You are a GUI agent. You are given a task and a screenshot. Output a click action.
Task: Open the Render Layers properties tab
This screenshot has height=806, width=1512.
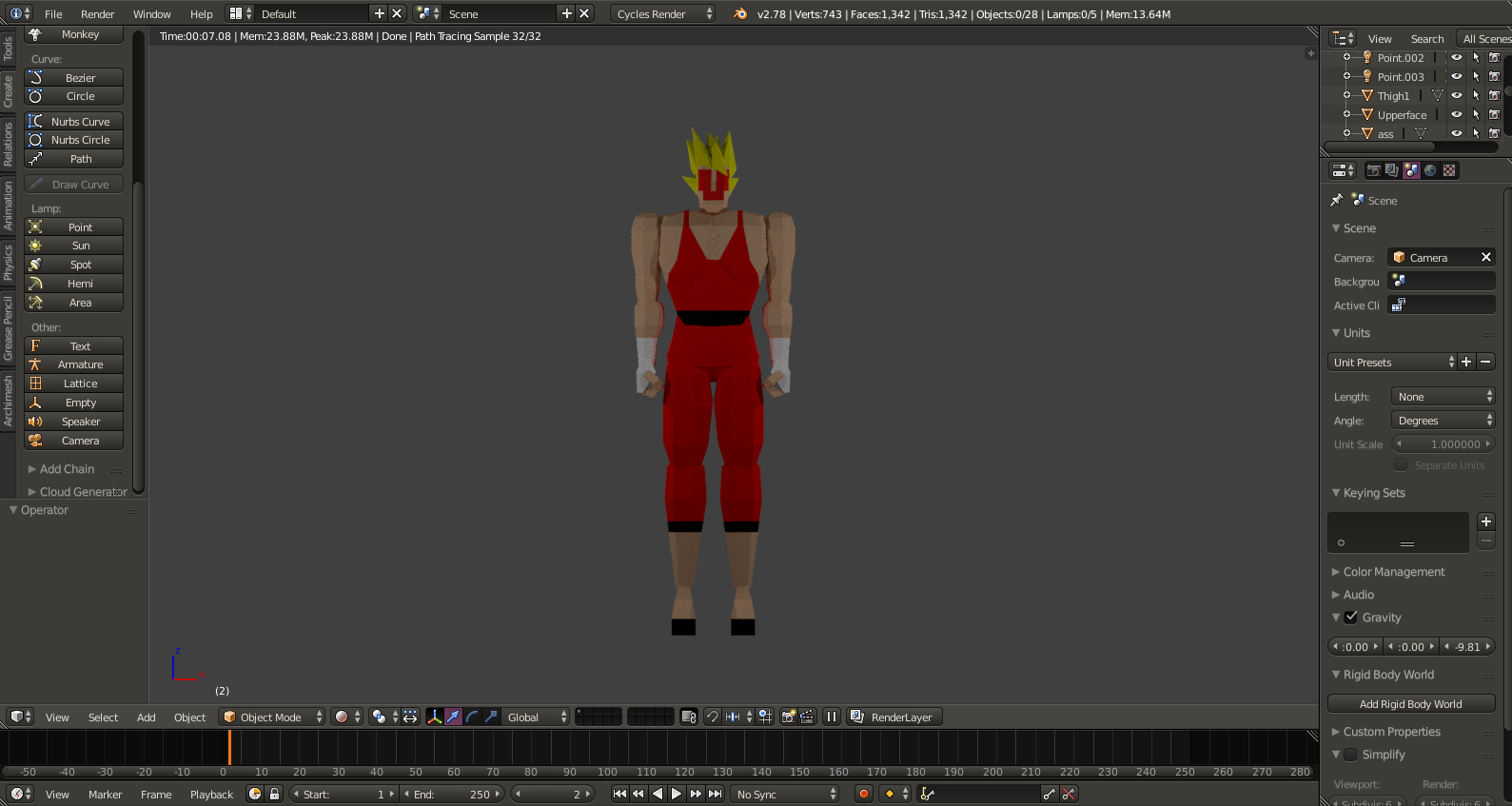coord(1392,170)
